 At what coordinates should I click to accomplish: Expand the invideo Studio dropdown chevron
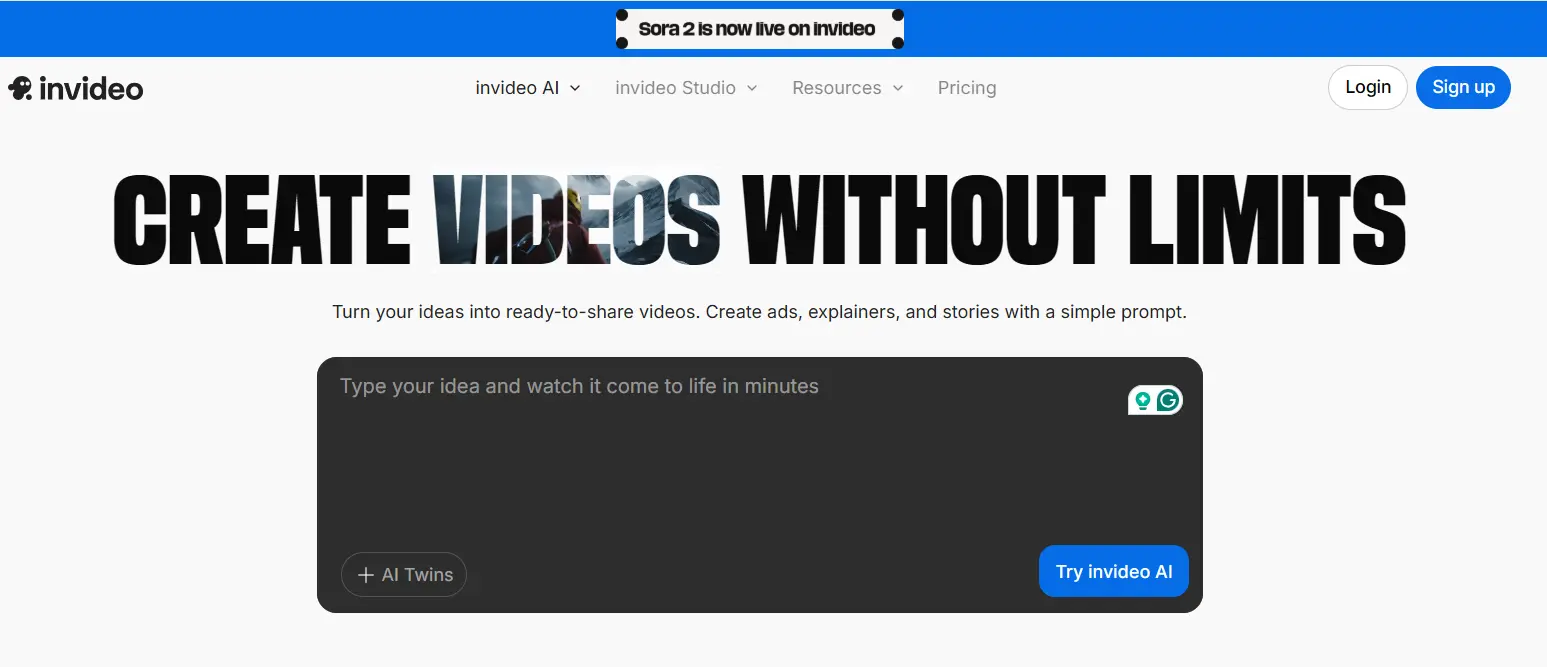[x=752, y=88]
